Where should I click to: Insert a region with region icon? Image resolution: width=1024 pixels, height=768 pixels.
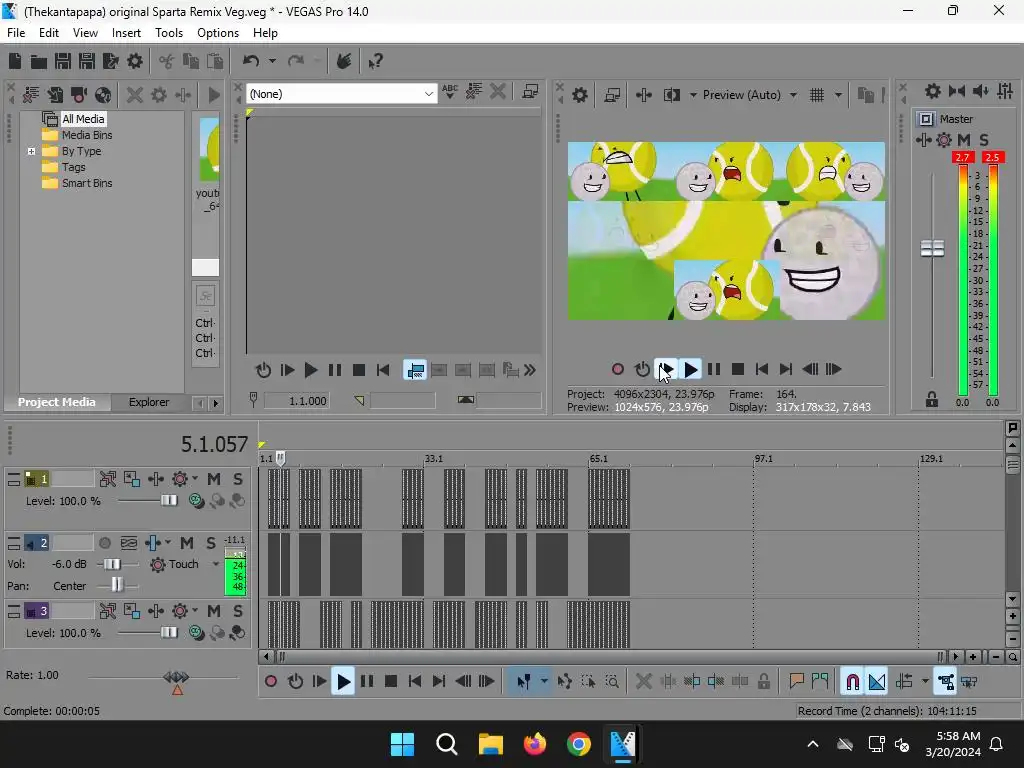pyautogui.click(x=820, y=682)
